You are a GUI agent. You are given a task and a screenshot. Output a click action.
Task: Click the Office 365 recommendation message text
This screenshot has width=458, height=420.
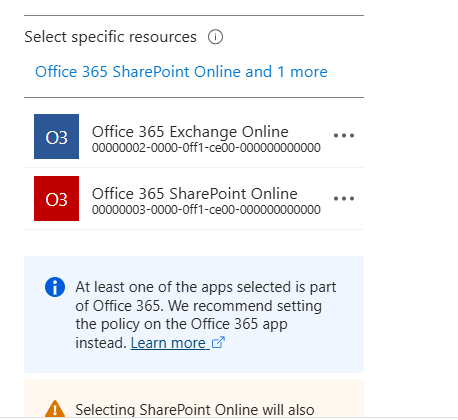pyautogui.click(x=206, y=315)
